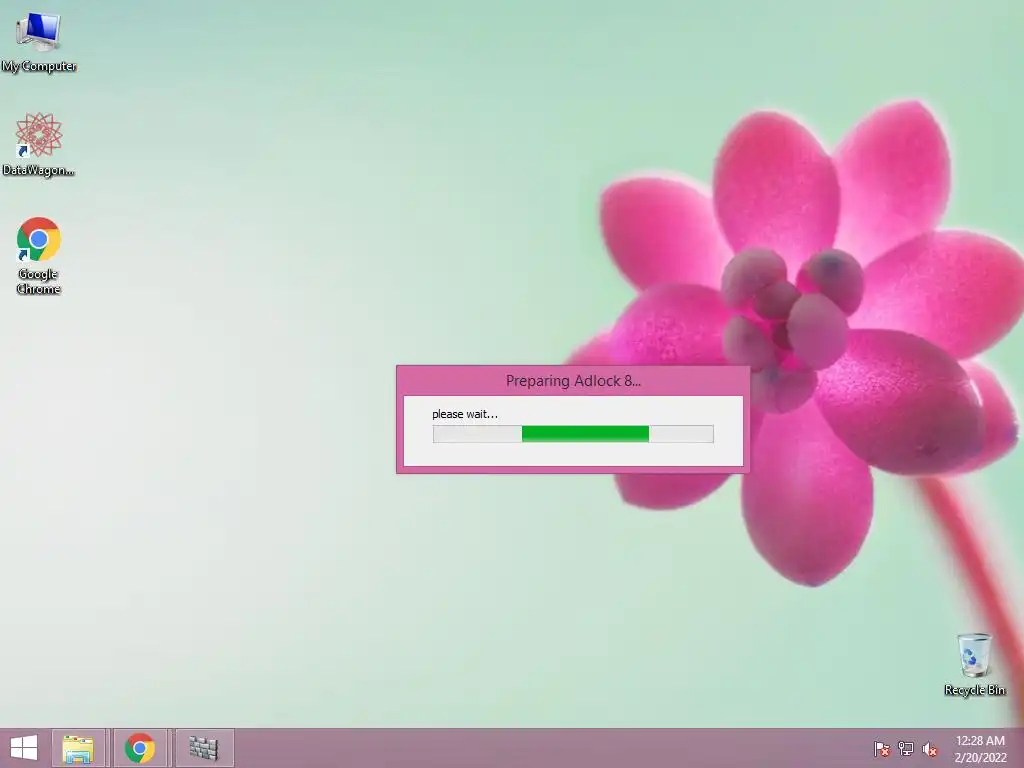This screenshot has width=1024, height=768.
Task: Select the brick wall taskbar app
Action: pyautogui.click(x=204, y=748)
